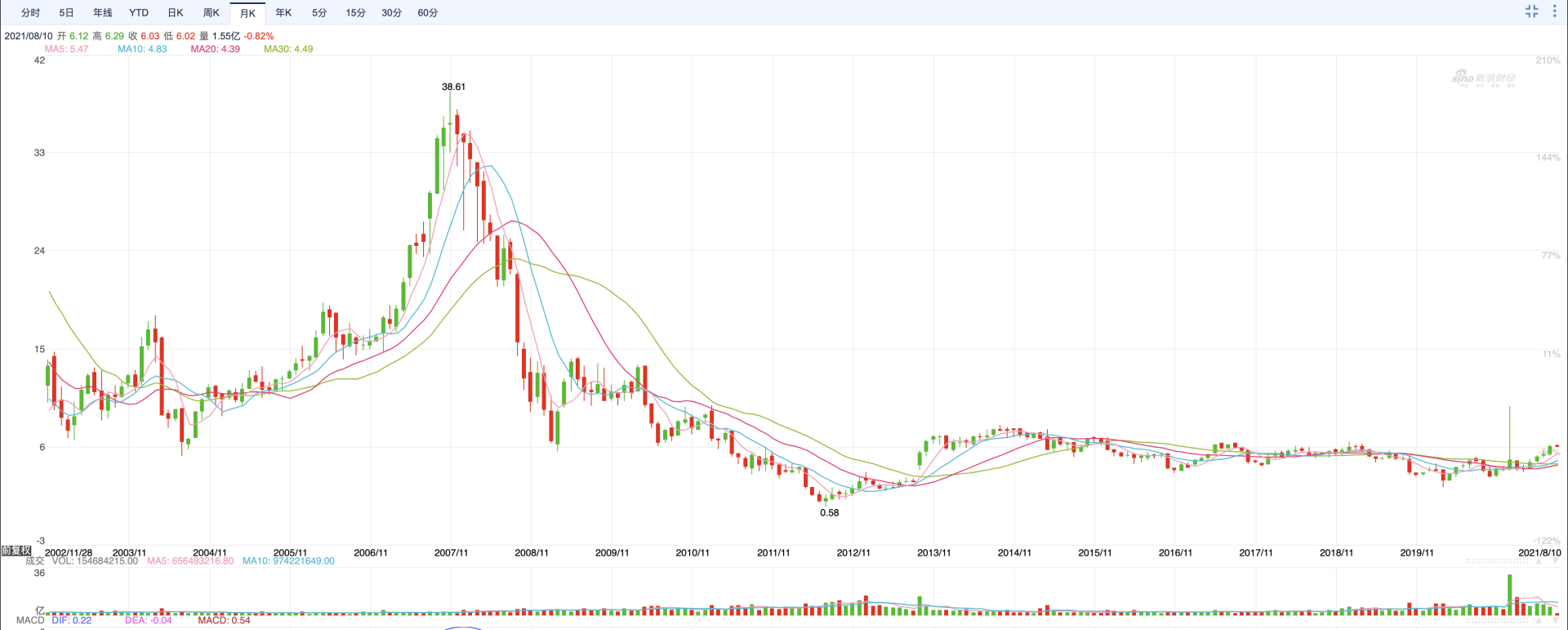Viewport: 1568px width, 630px height.
Task: Switch to the 周K weekly tab
Action: coord(211,13)
